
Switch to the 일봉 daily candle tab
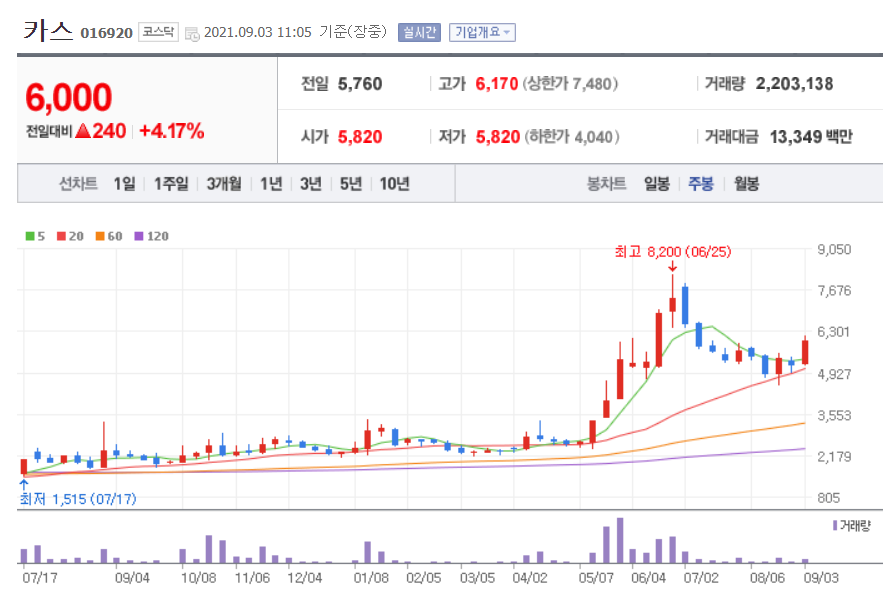point(655,183)
